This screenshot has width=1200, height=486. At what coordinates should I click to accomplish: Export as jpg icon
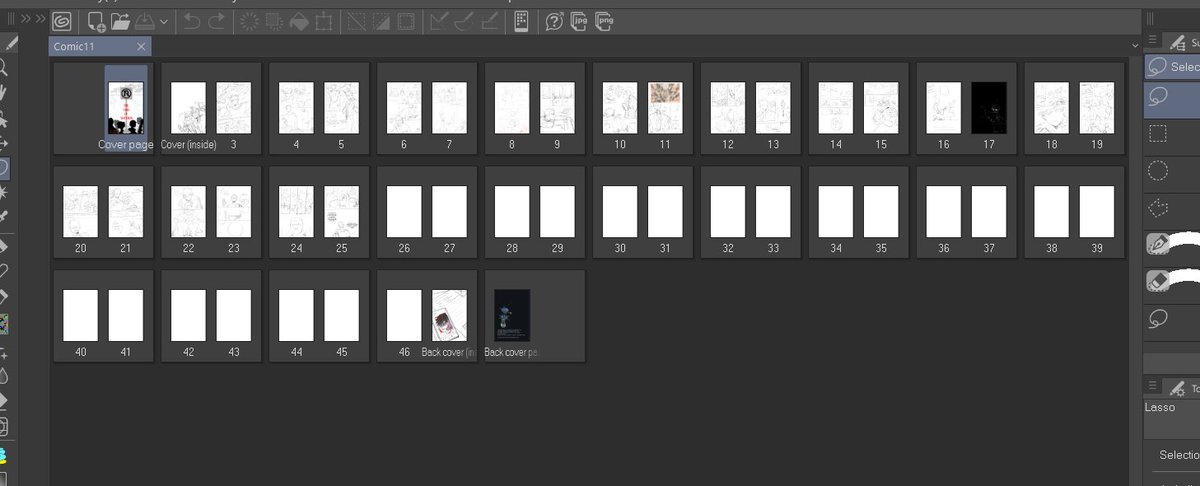pyautogui.click(x=580, y=20)
